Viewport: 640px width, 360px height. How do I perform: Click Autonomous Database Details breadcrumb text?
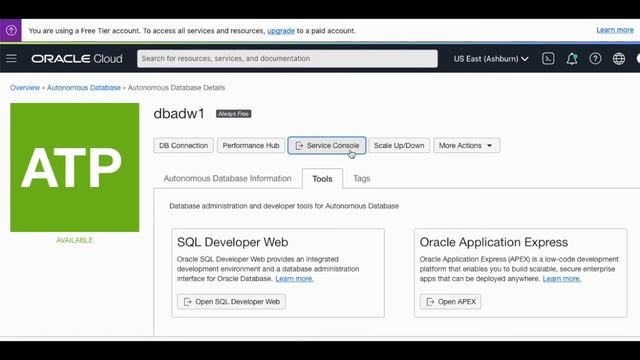[176, 88]
